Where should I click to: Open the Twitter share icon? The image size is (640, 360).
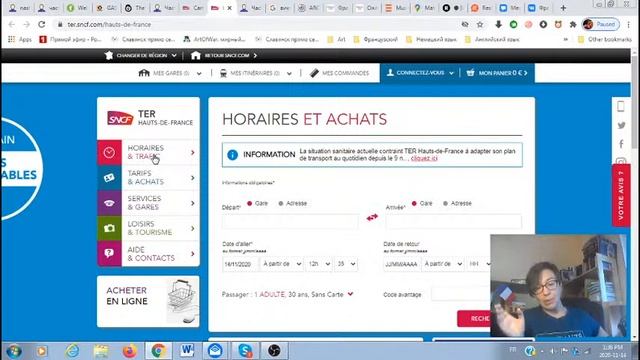[621, 125]
